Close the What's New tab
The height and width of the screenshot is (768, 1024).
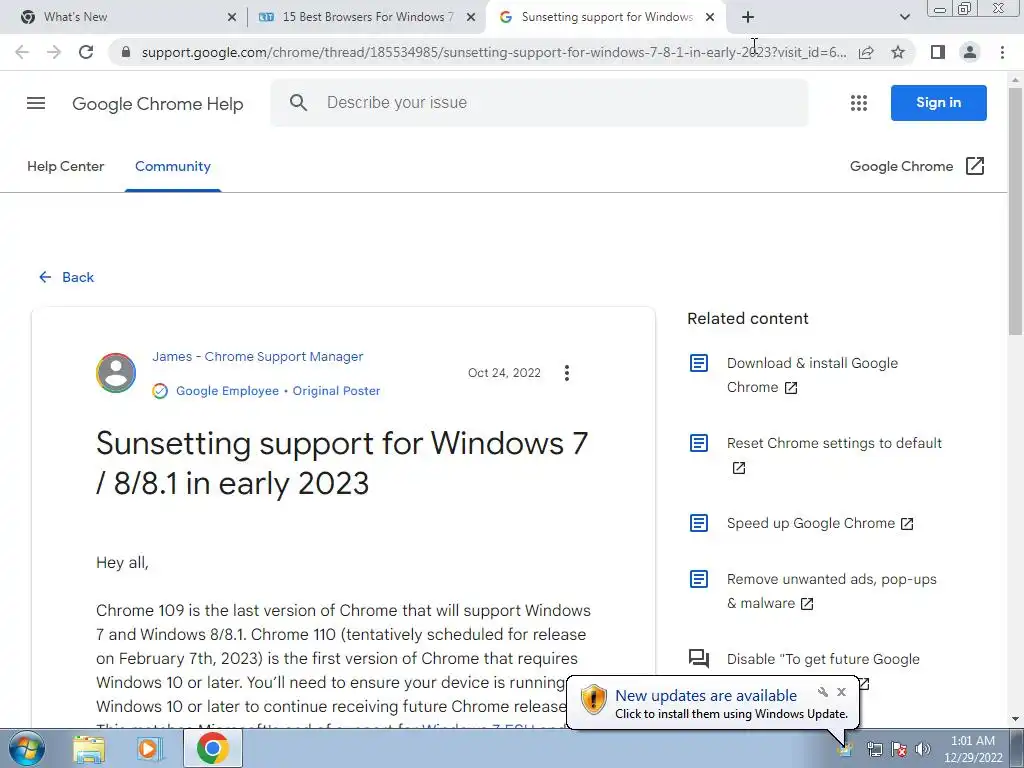click(232, 17)
